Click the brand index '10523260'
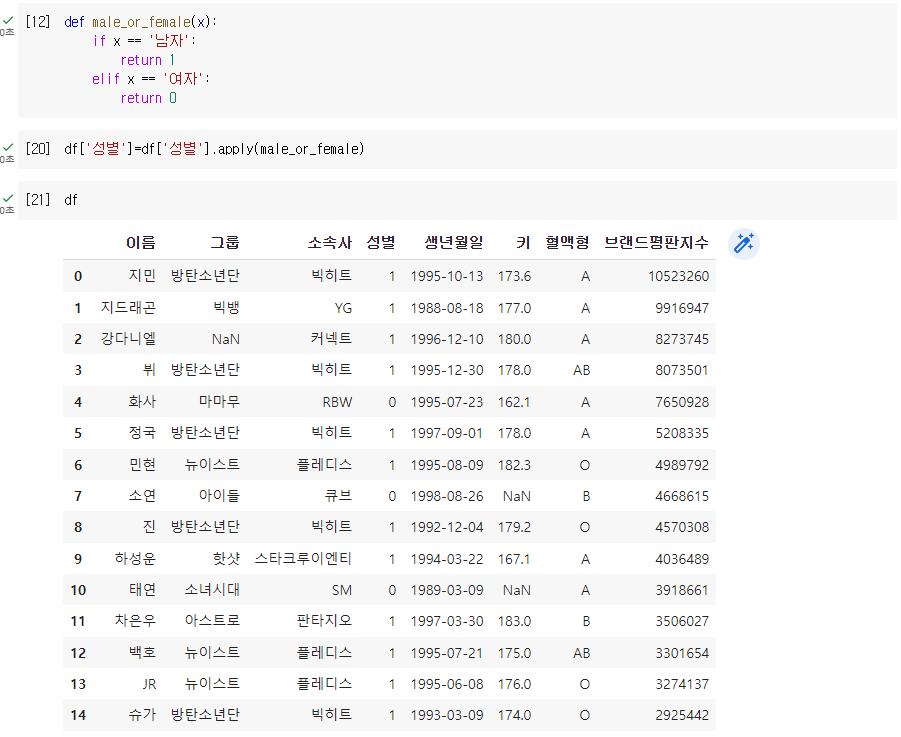The width and height of the screenshot is (901, 737). [679, 276]
